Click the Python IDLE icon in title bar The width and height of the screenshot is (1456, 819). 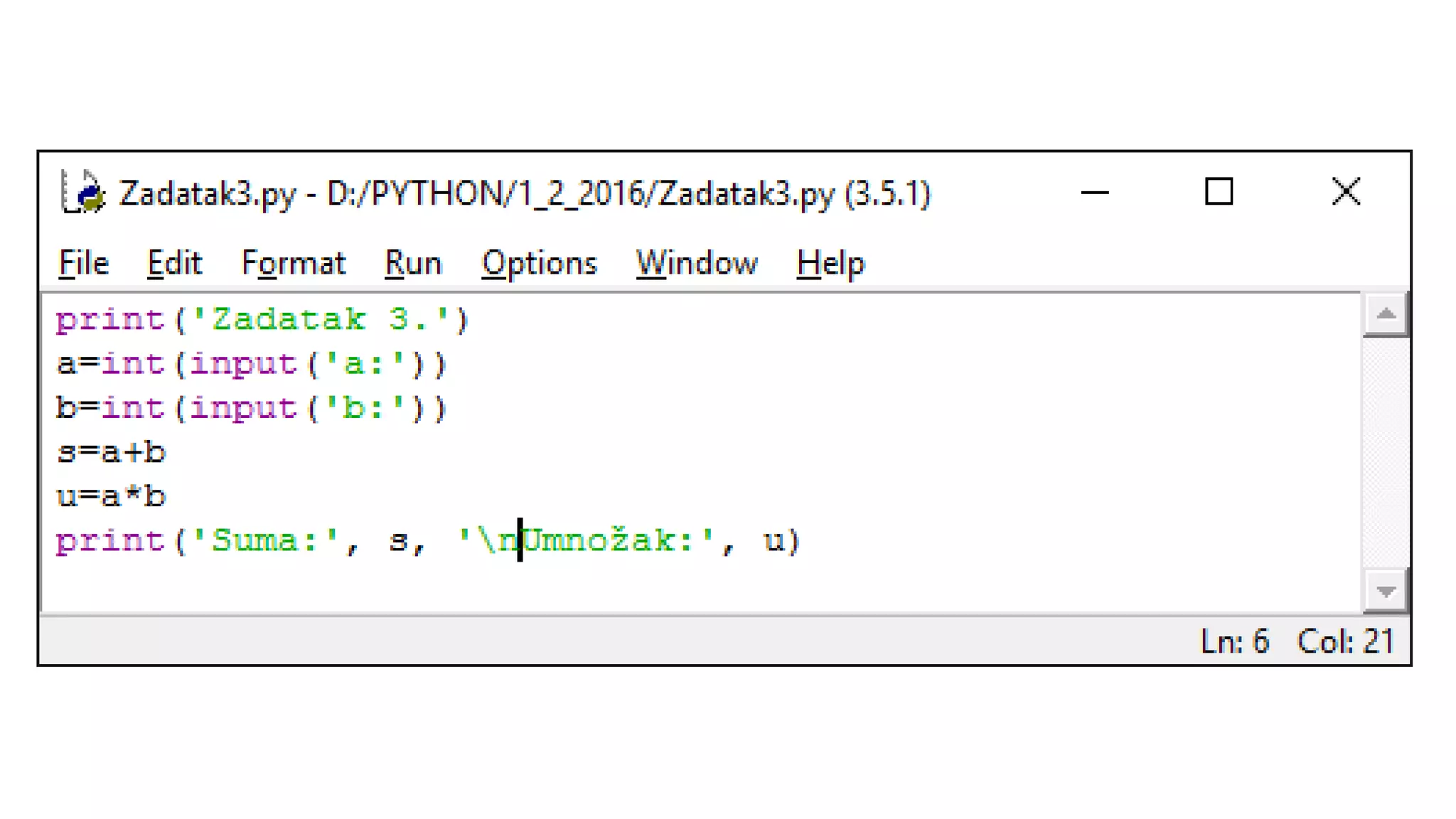[83, 193]
